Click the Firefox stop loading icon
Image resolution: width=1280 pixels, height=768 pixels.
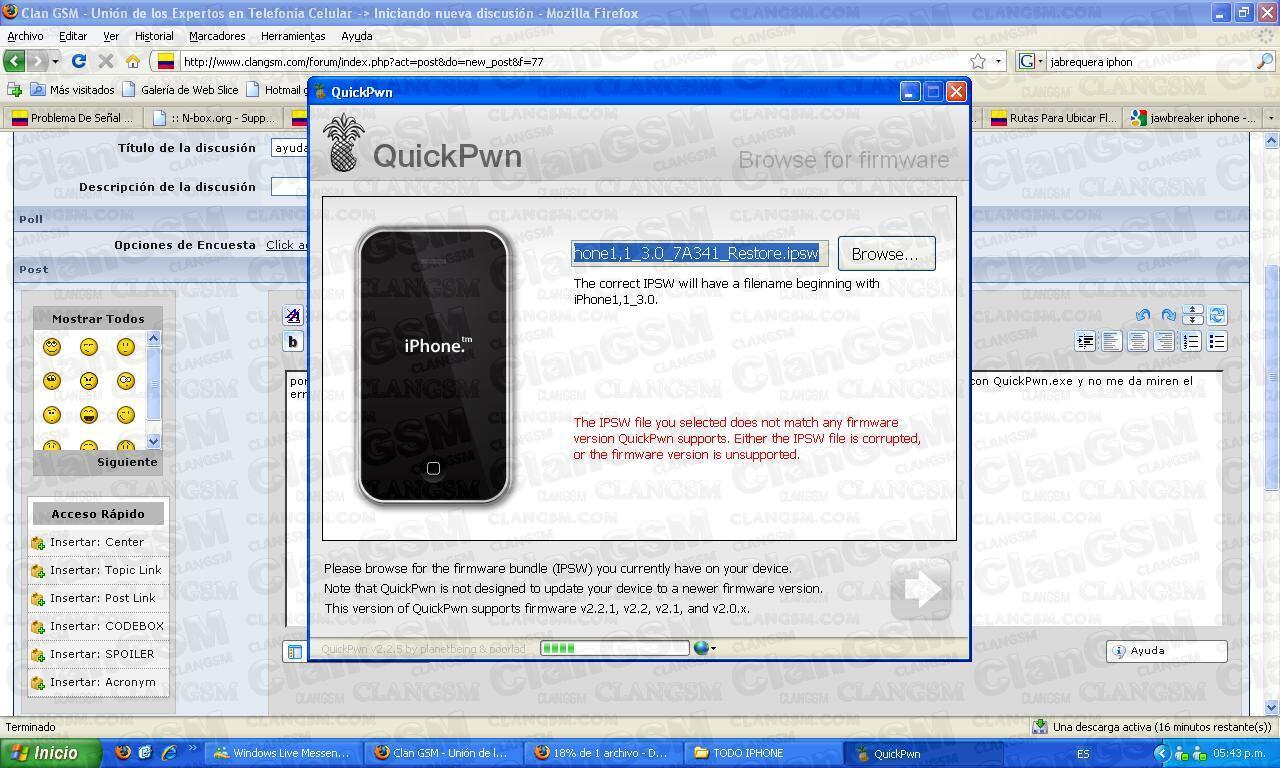pos(106,61)
